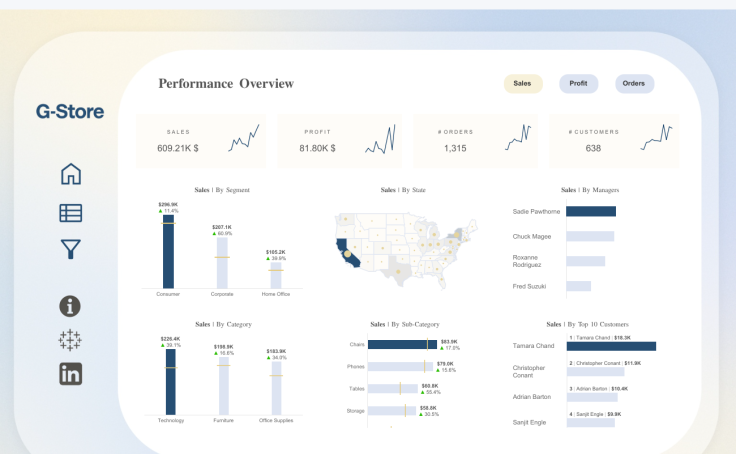Select the Sales tab button
This screenshot has height=454, width=736.
(522, 84)
